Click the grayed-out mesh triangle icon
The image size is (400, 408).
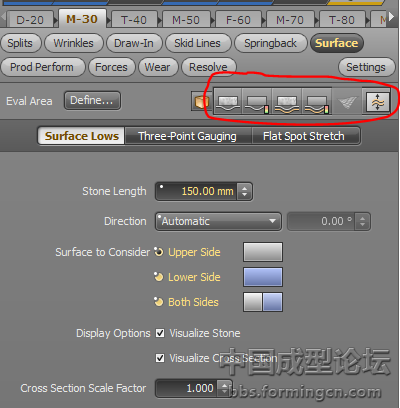[x=347, y=102]
